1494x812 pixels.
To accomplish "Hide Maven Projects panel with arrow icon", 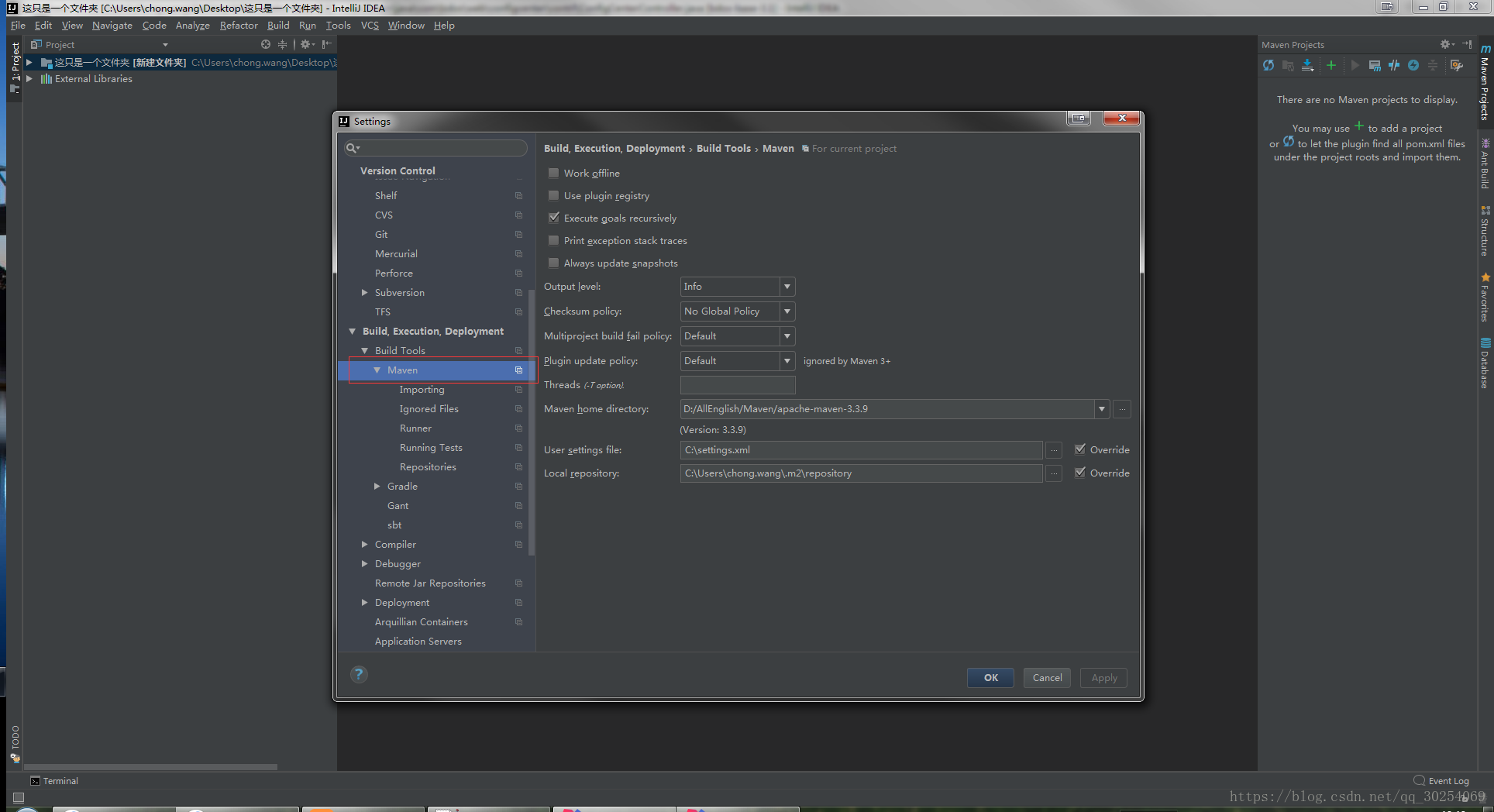I will pyautogui.click(x=1467, y=44).
